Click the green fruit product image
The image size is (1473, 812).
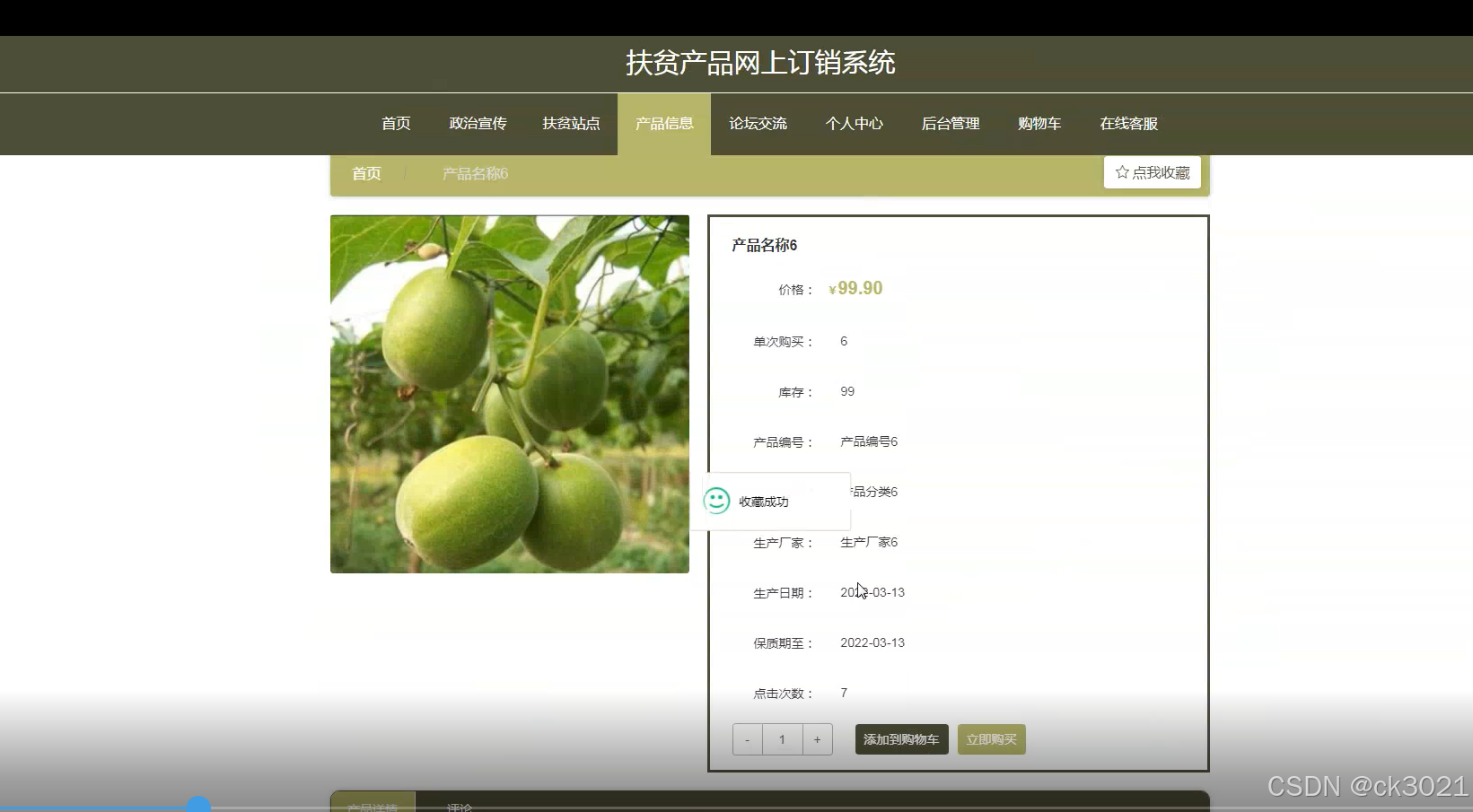click(510, 394)
